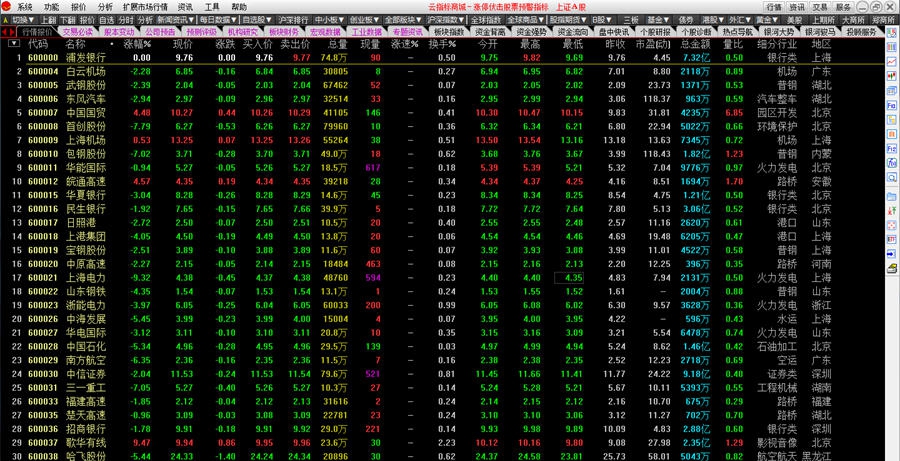Click the F10 icon in the right sidebar
This screenshot has width=900, height=461.
891,106
